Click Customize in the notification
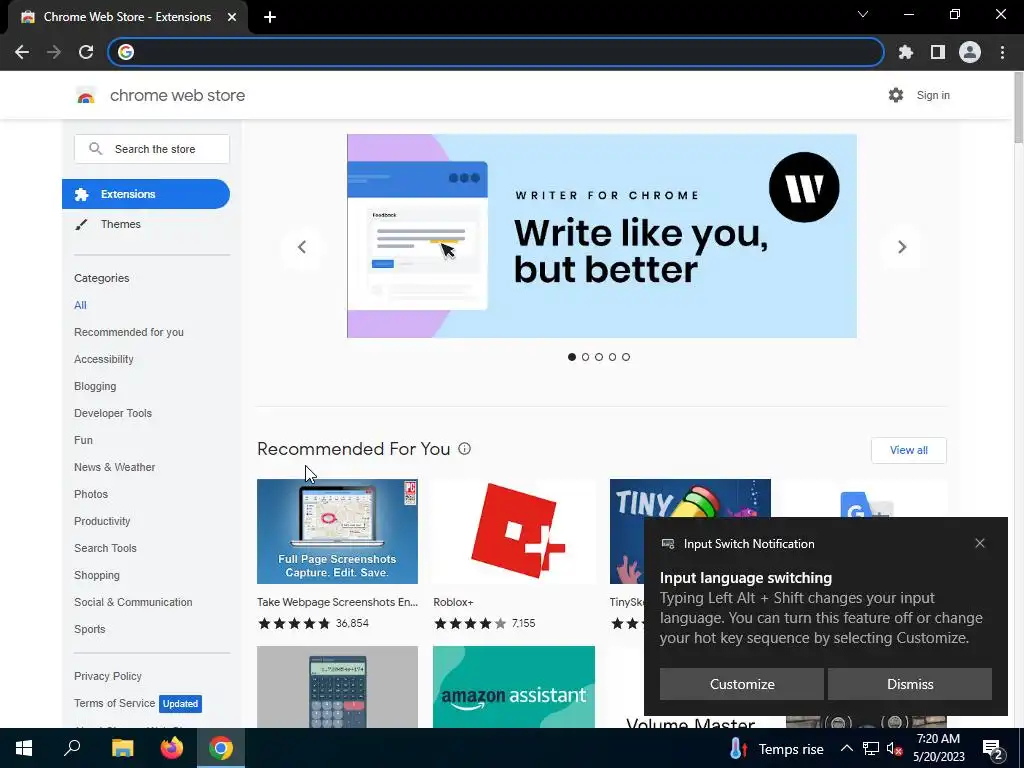 (x=742, y=684)
